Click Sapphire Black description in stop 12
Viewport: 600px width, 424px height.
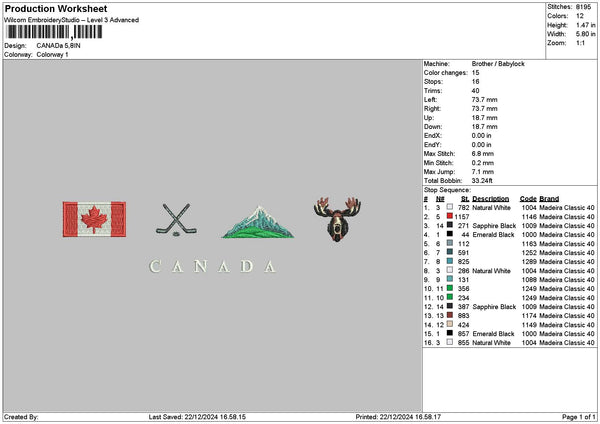point(494,307)
